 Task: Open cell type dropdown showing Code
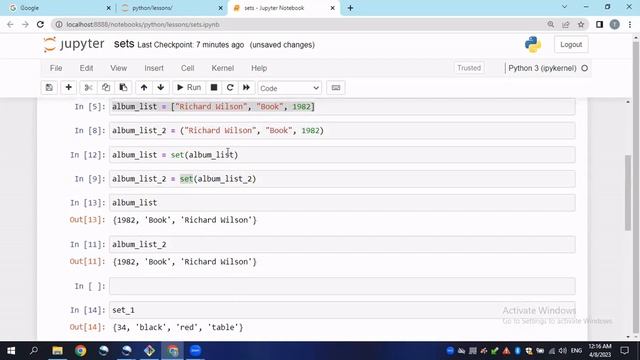click(289, 88)
